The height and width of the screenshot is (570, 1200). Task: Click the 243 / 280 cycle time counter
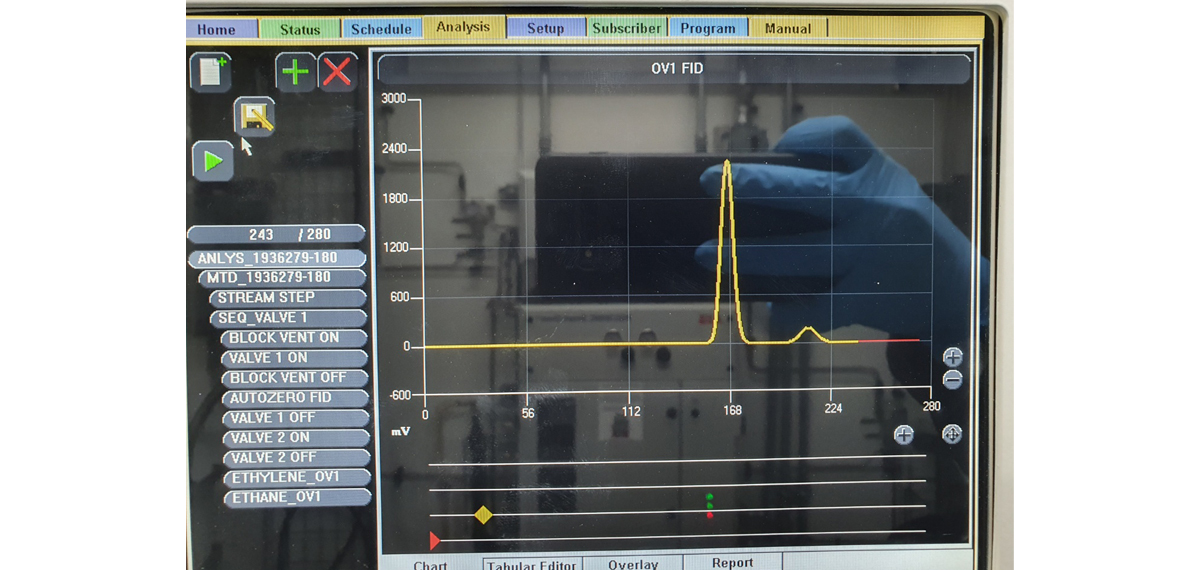click(x=275, y=234)
